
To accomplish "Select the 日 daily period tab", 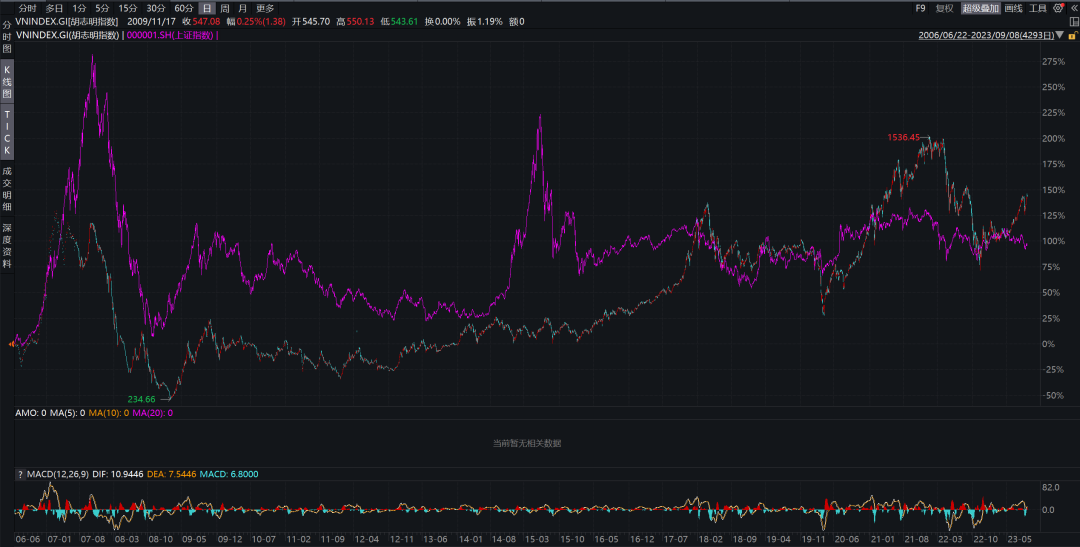I will (x=207, y=8).
